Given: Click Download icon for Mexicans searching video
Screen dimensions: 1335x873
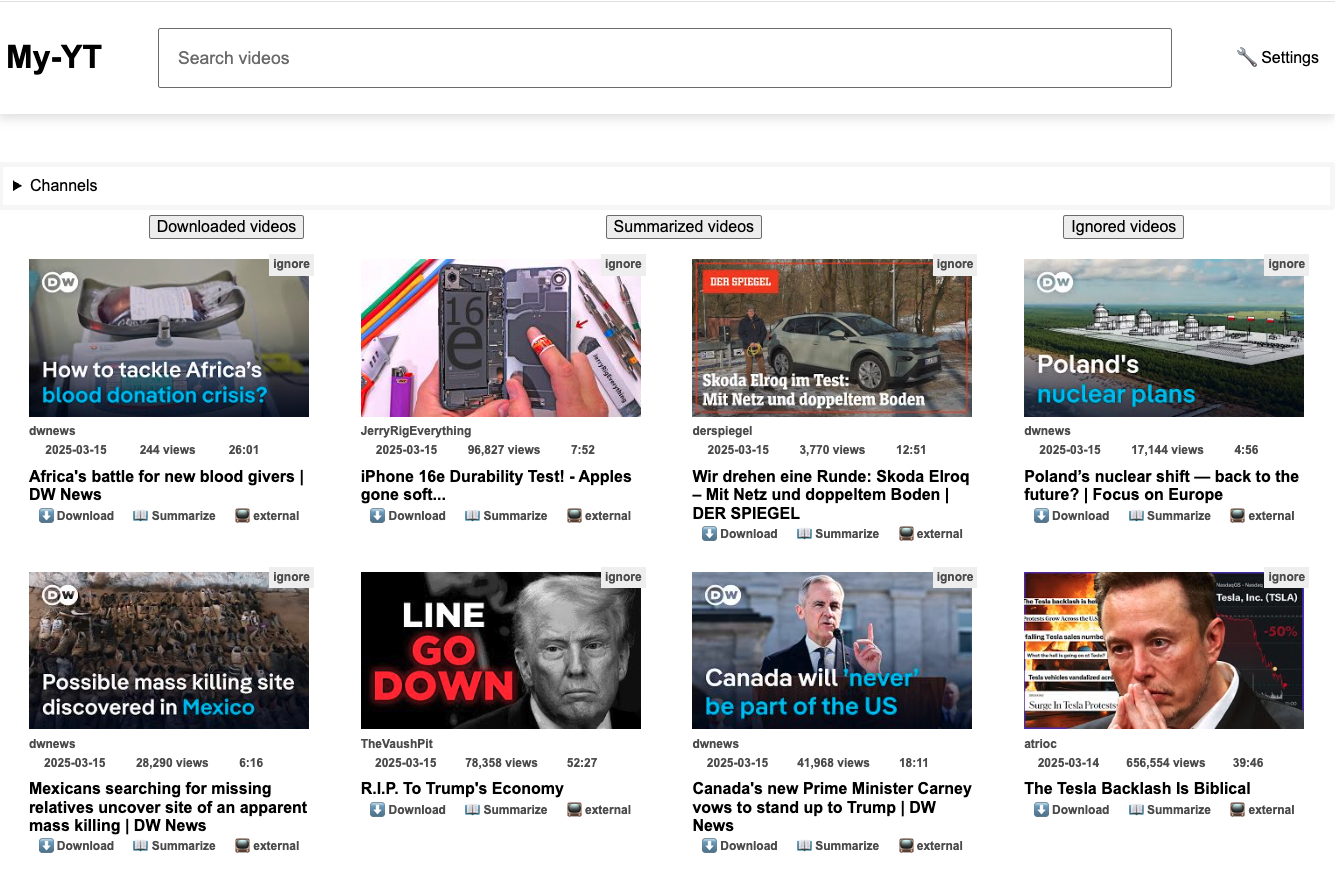Looking at the screenshot, I should 46,846.
